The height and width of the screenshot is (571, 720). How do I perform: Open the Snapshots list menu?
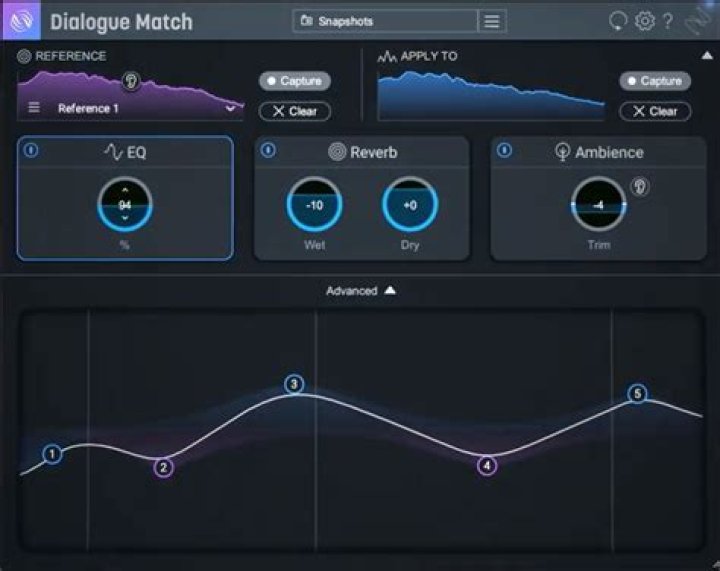(x=492, y=21)
